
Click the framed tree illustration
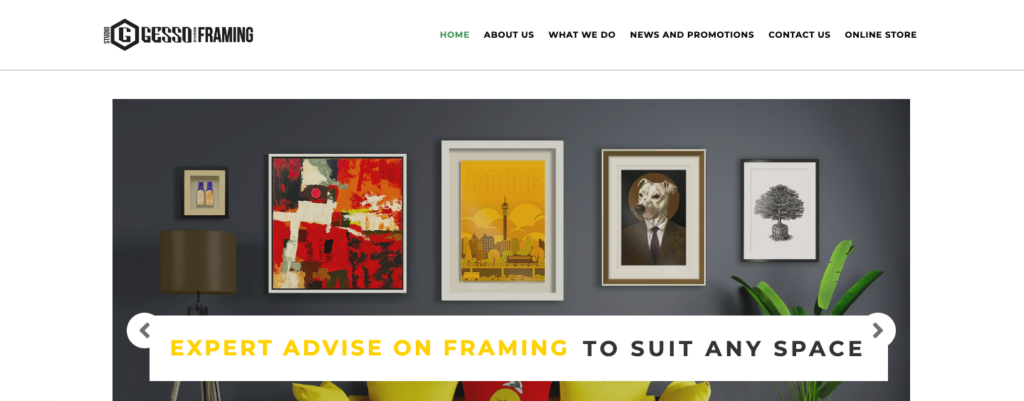[780, 210]
